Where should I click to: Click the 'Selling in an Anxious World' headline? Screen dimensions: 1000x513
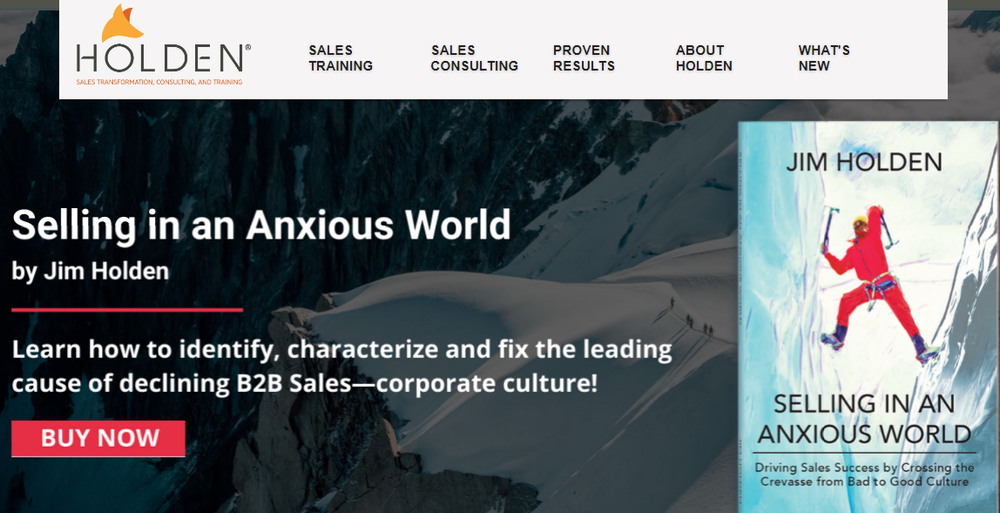point(261,225)
